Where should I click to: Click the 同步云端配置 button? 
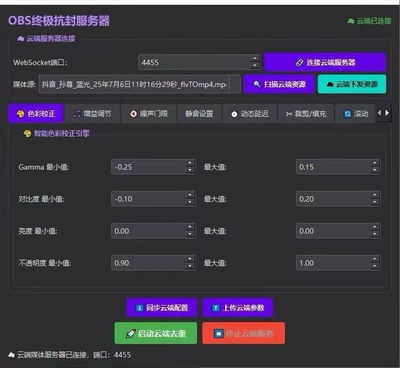pyautogui.click(x=161, y=307)
